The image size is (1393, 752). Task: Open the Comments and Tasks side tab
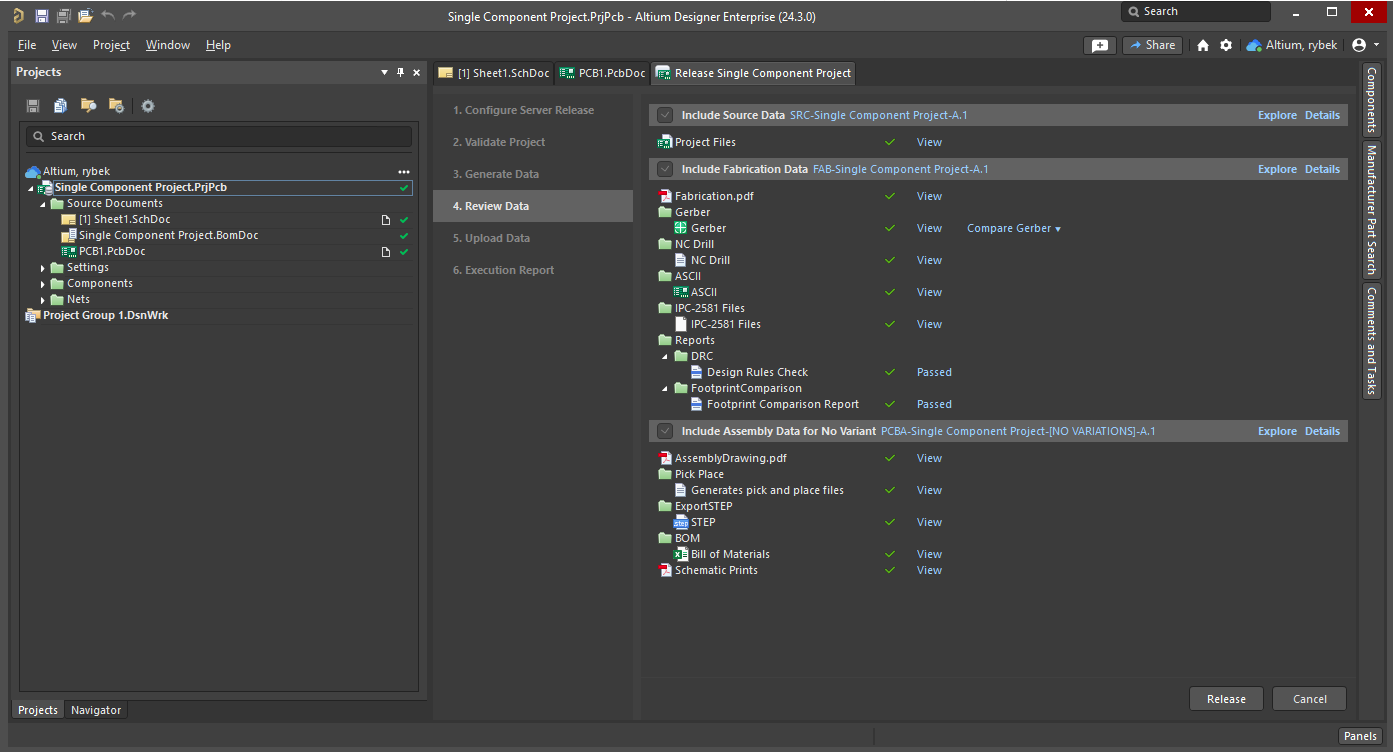(1372, 340)
